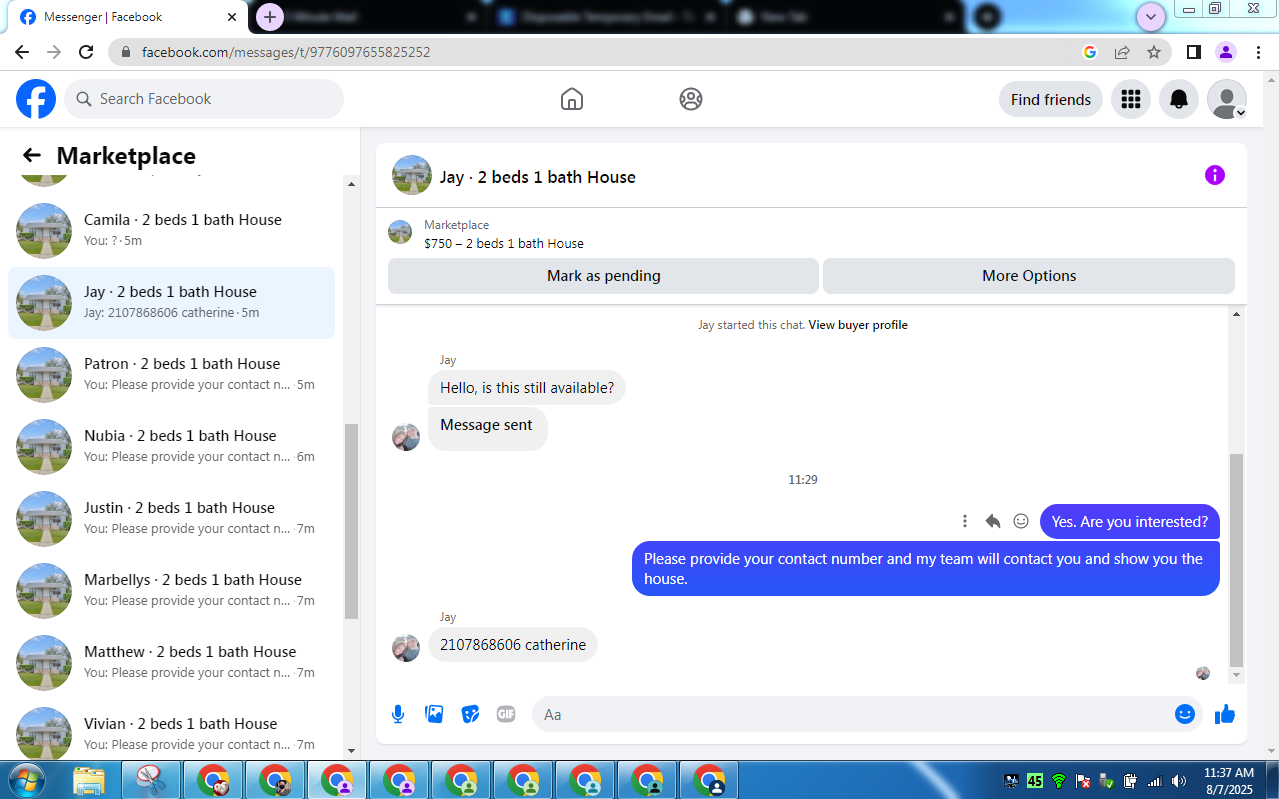The width and height of the screenshot is (1279, 799).
Task: Click the address bar URL
Action: 286,52
